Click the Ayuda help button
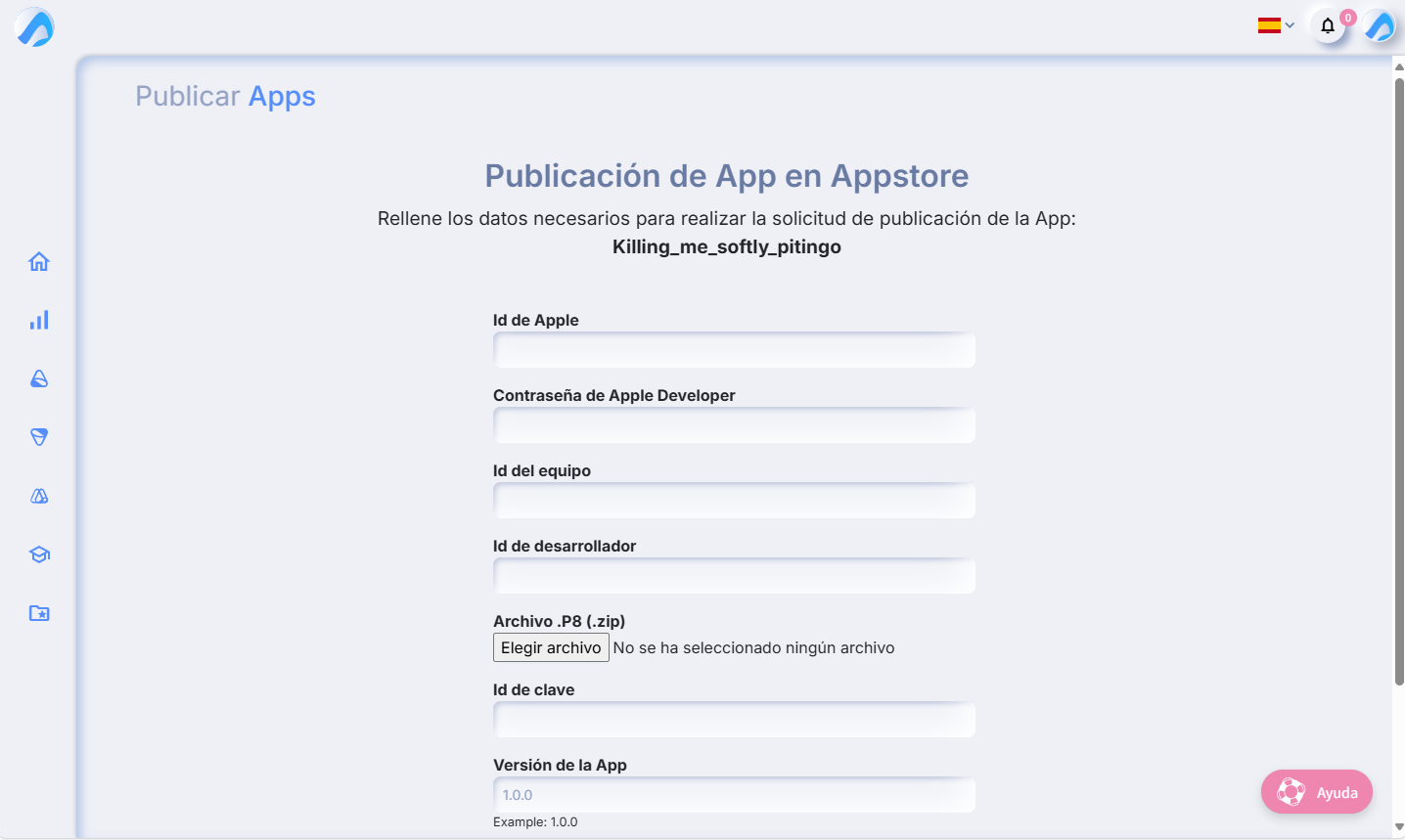 [x=1317, y=792]
